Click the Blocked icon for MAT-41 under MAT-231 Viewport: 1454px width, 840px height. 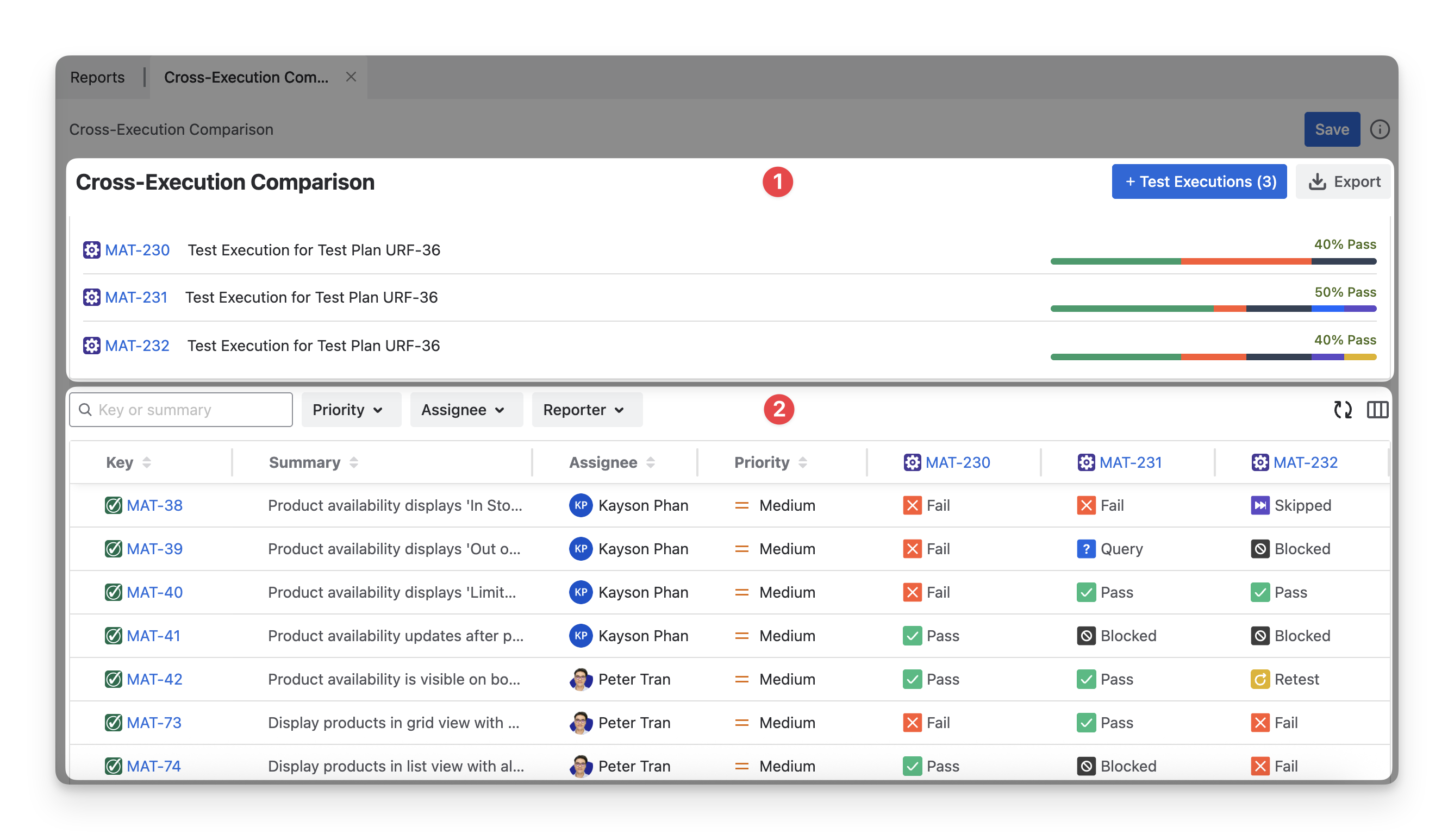pos(1086,636)
